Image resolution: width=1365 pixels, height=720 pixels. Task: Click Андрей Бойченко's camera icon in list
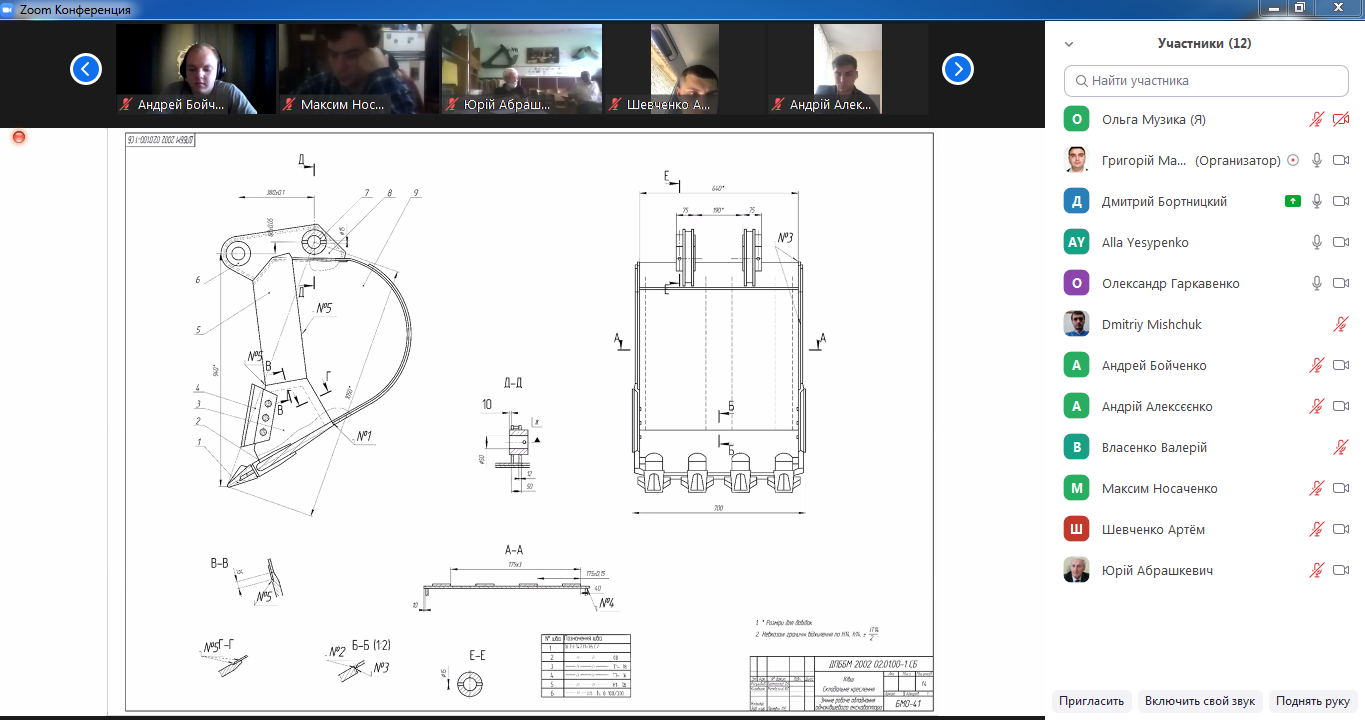coord(1341,365)
